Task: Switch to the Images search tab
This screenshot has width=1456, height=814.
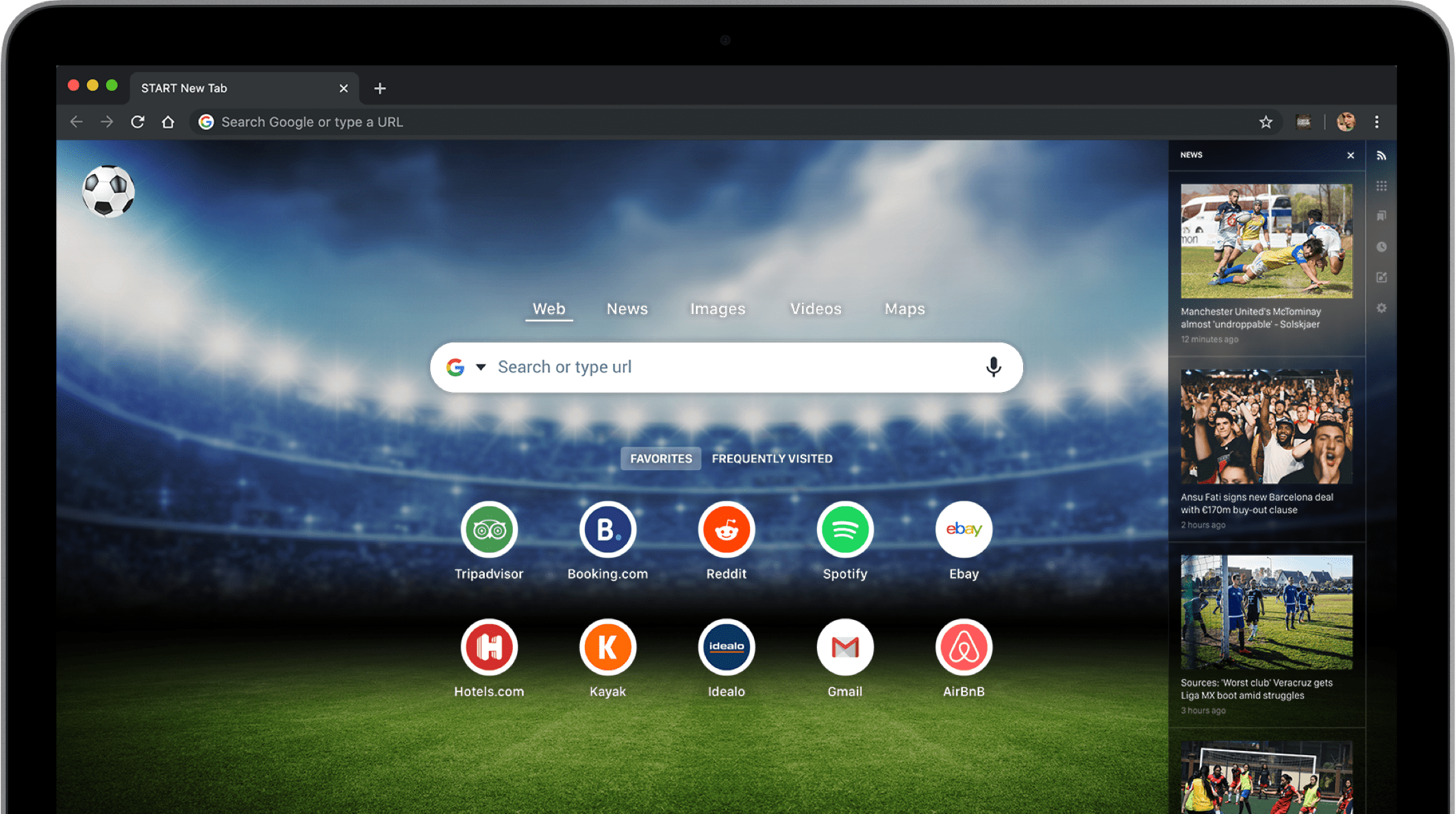Action: (717, 308)
